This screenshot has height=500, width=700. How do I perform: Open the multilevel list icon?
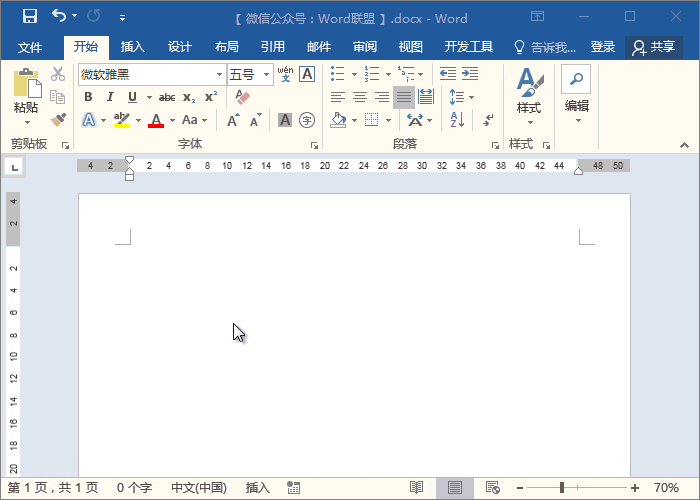click(406, 74)
